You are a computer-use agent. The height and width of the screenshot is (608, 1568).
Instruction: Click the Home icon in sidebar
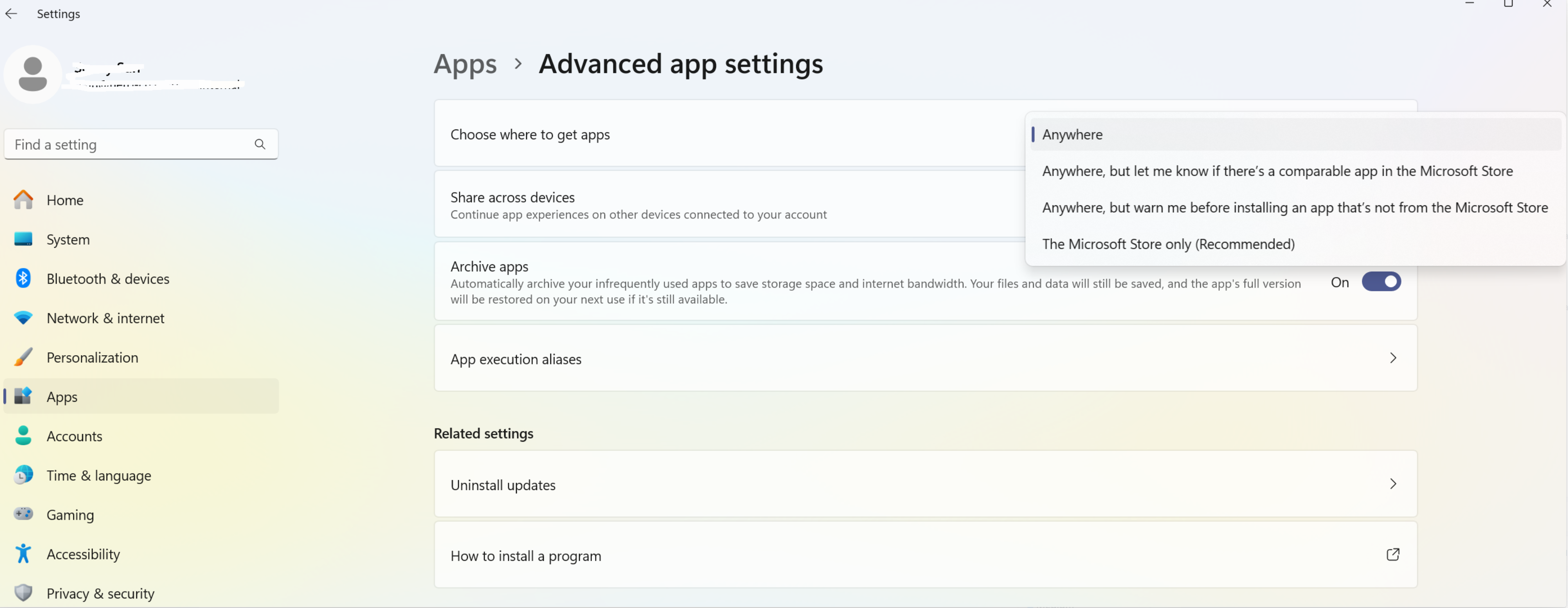pyautogui.click(x=23, y=200)
